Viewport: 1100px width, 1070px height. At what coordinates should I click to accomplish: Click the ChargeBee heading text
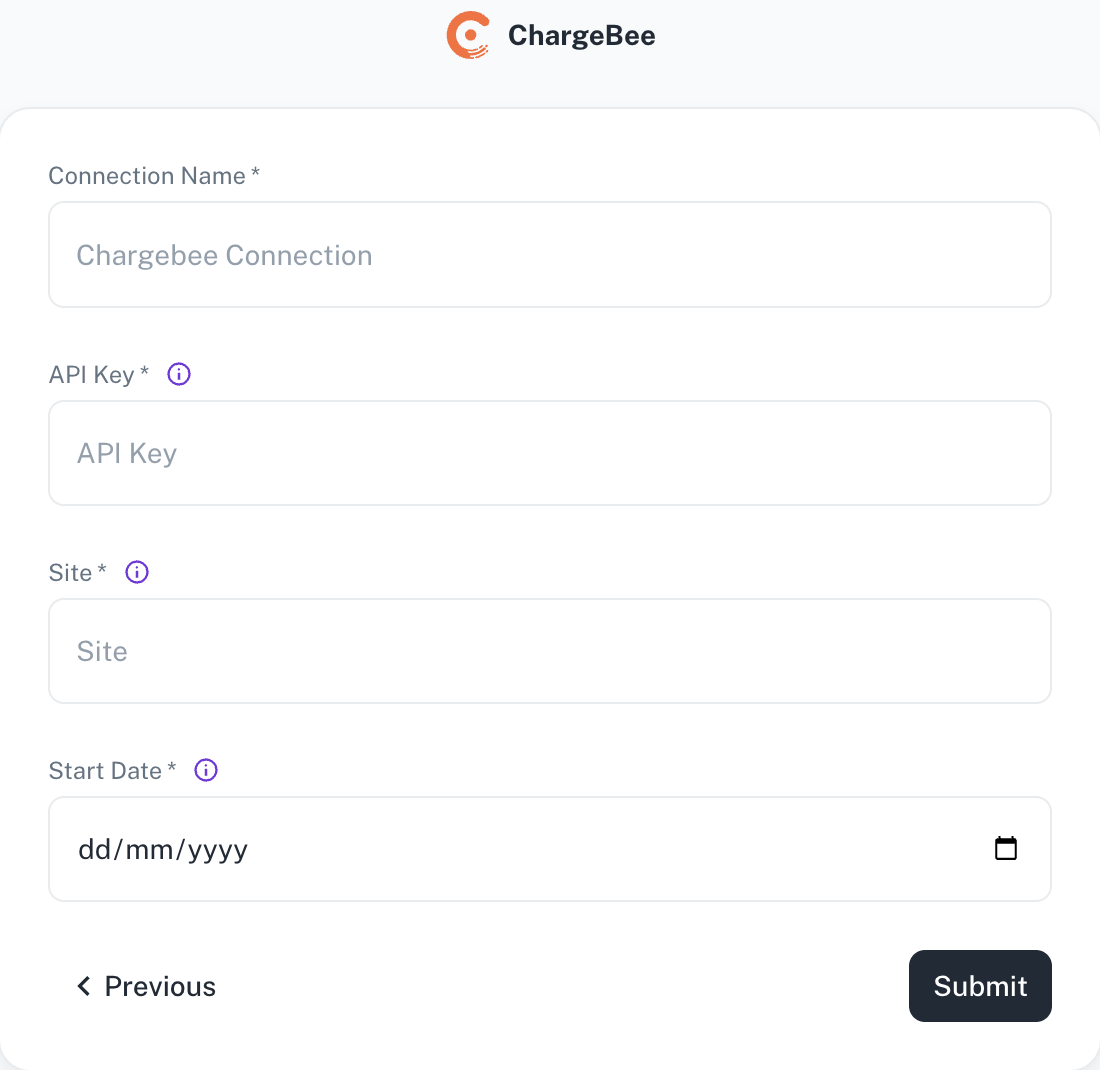(582, 35)
